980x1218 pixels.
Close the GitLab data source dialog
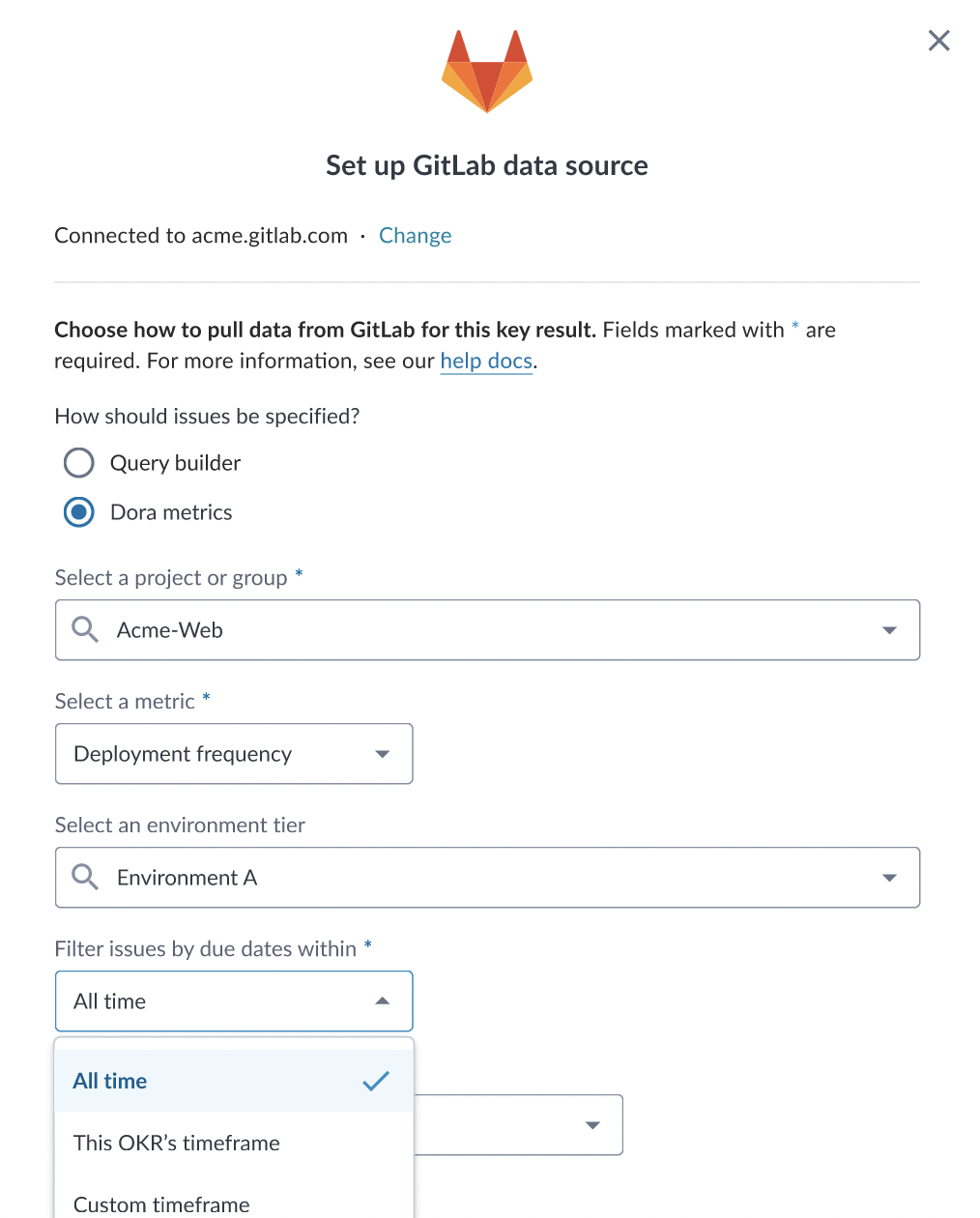pos(938,41)
